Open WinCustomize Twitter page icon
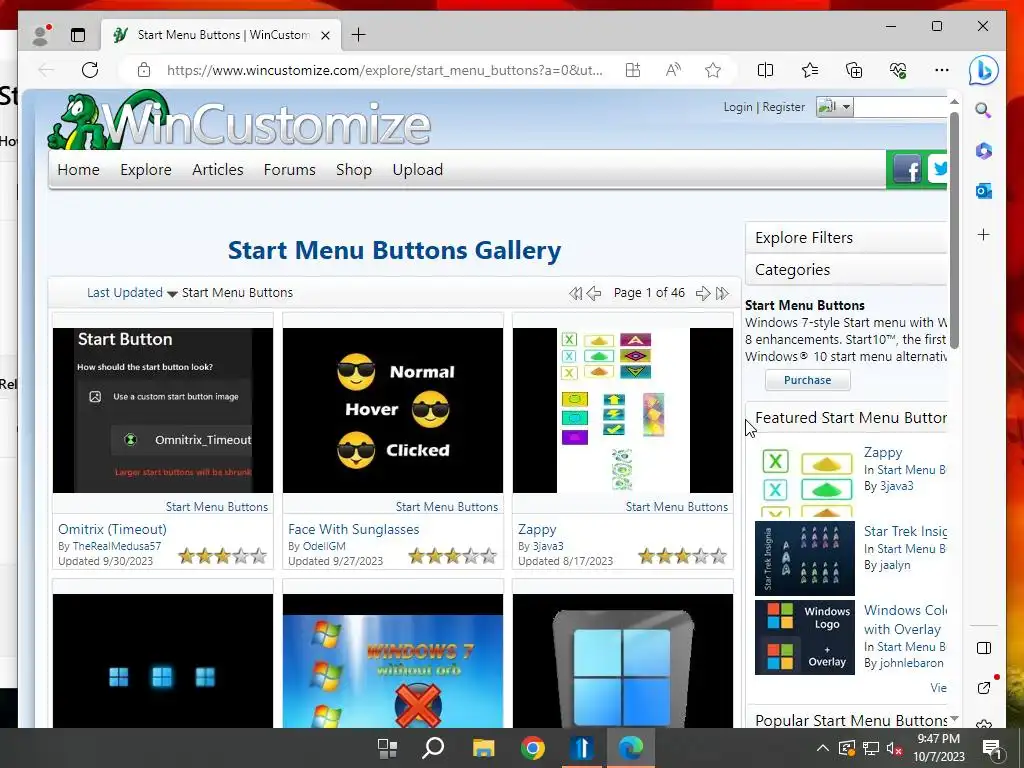1024x768 pixels. 938,170
